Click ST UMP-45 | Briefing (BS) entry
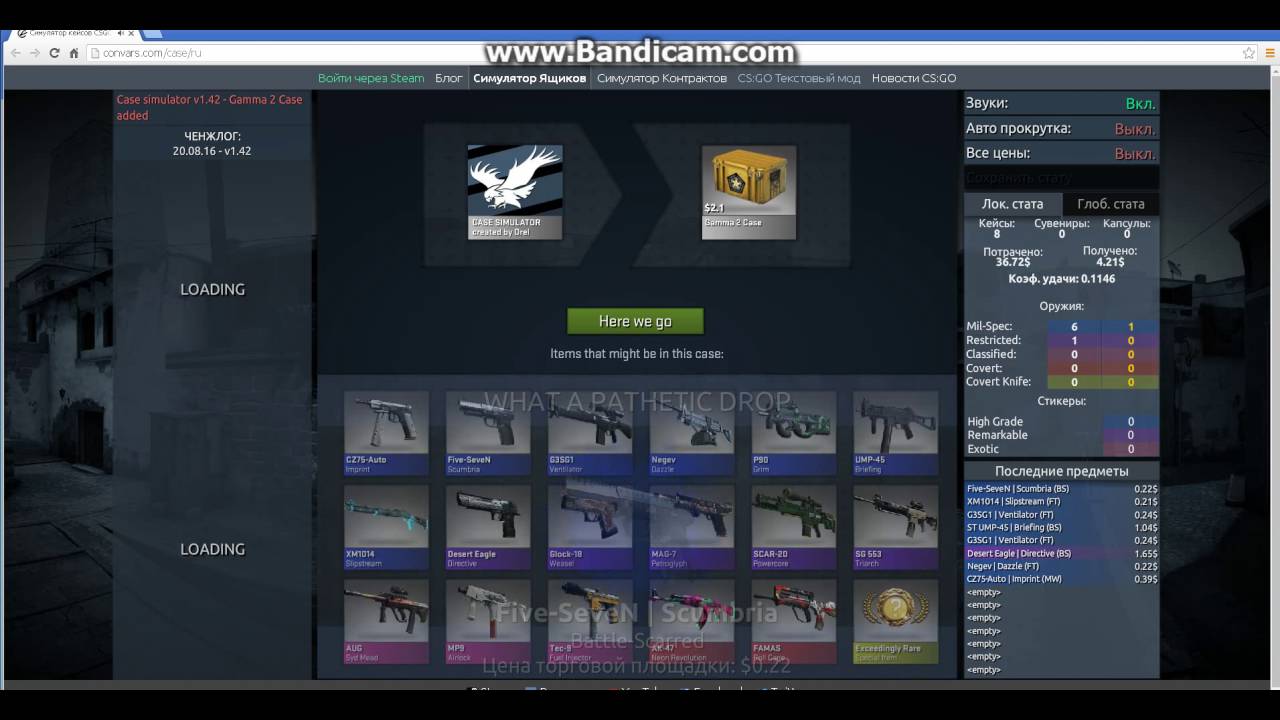The height and width of the screenshot is (720, 1280). click(x=1061, y=527)
